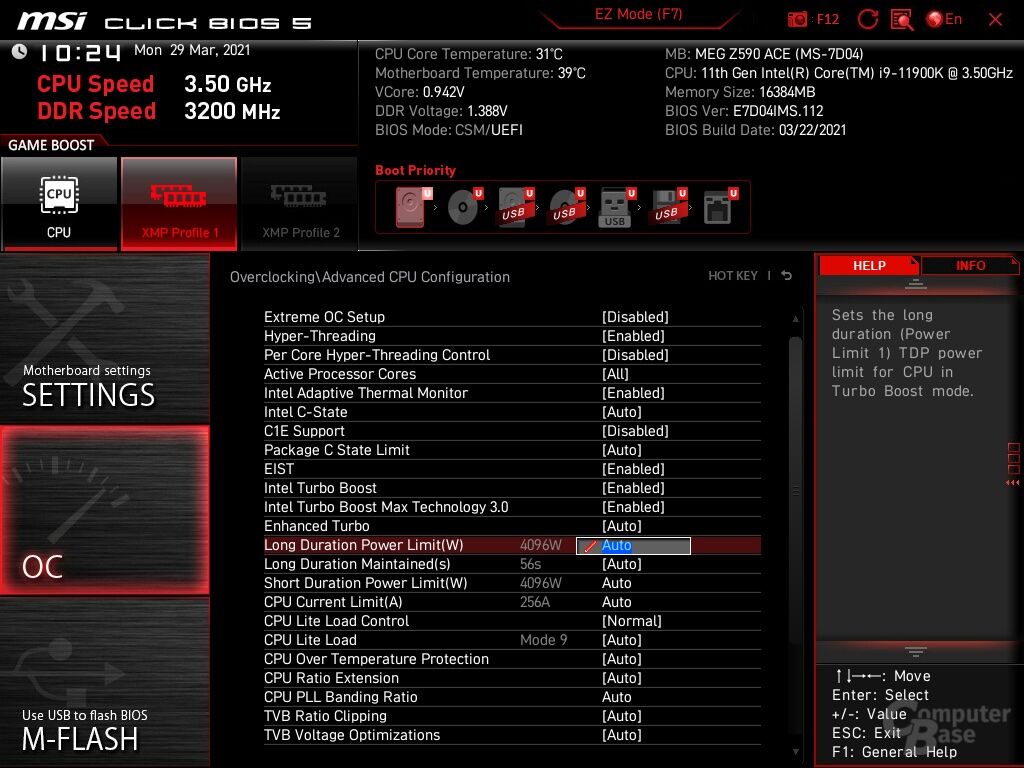Click the GAME BOOST label
The image size is (1024, 768).
coord(51,145)
